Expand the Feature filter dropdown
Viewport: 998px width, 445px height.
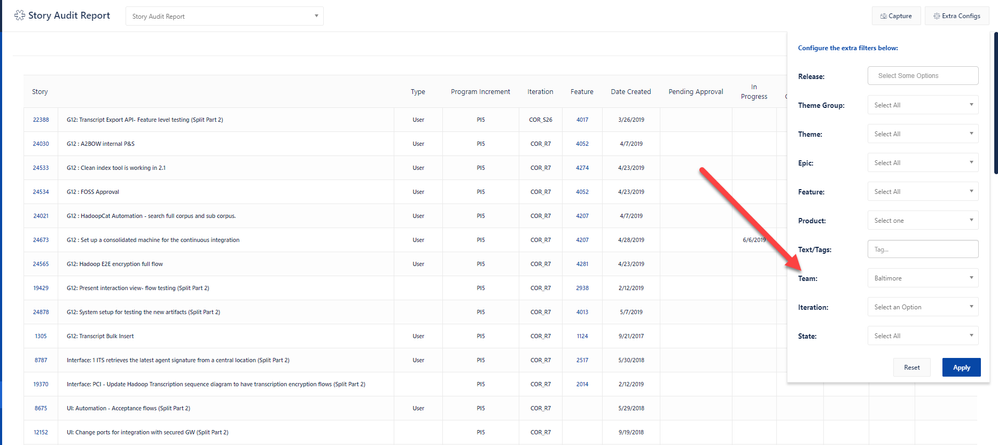point(923,192)
